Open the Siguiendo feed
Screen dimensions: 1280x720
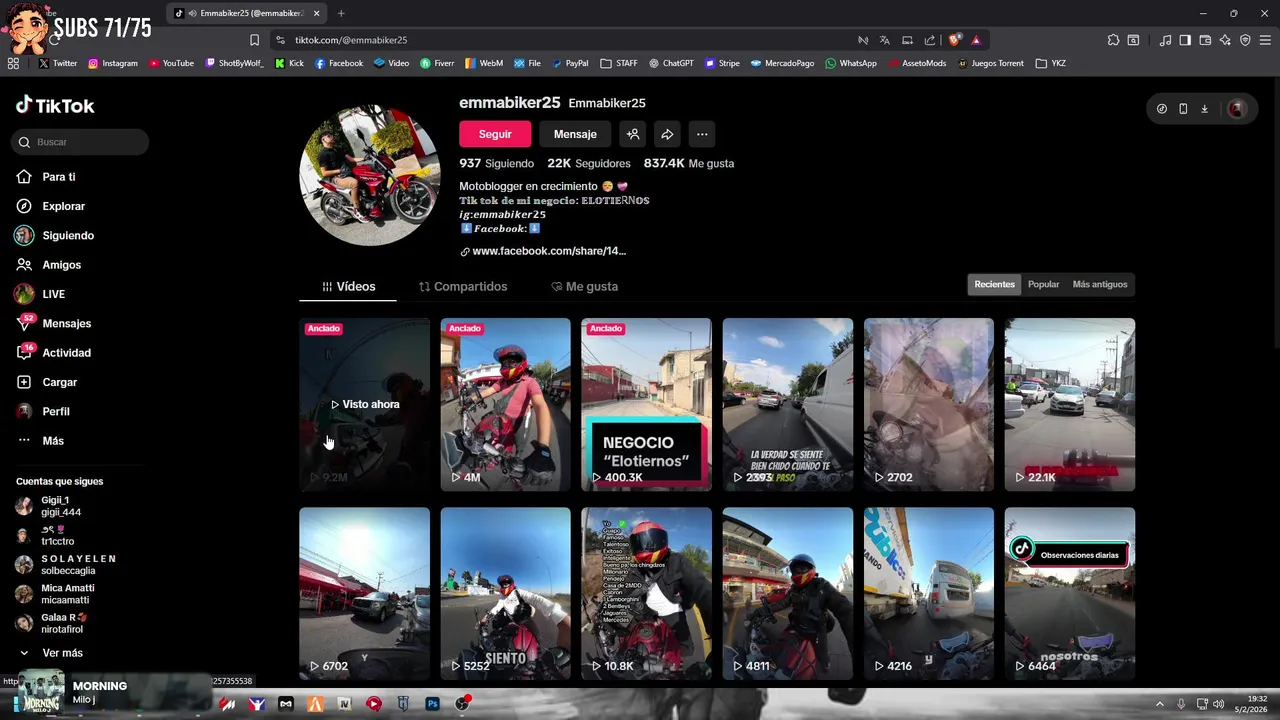click(55, 235)
